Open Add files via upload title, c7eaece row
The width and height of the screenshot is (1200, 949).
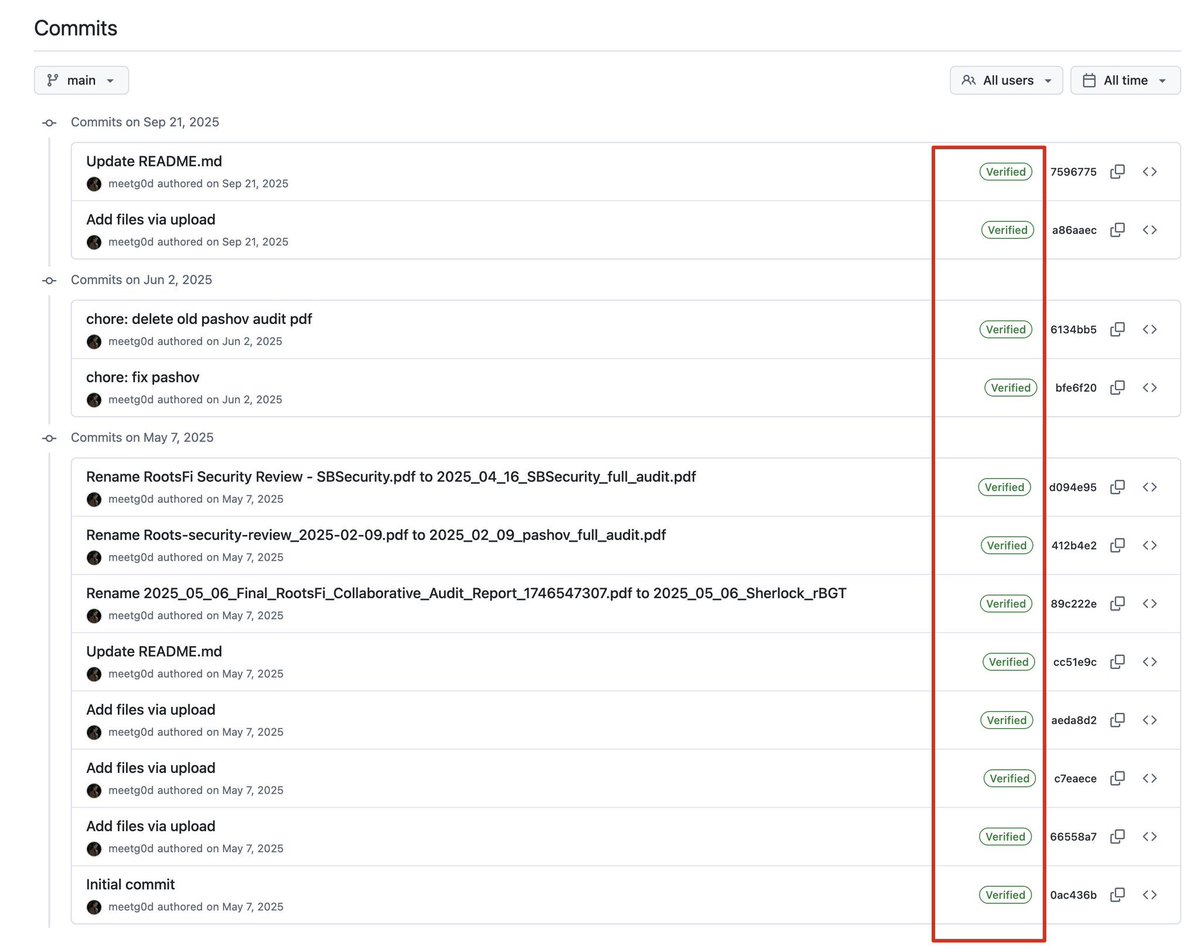pos(151,768)
